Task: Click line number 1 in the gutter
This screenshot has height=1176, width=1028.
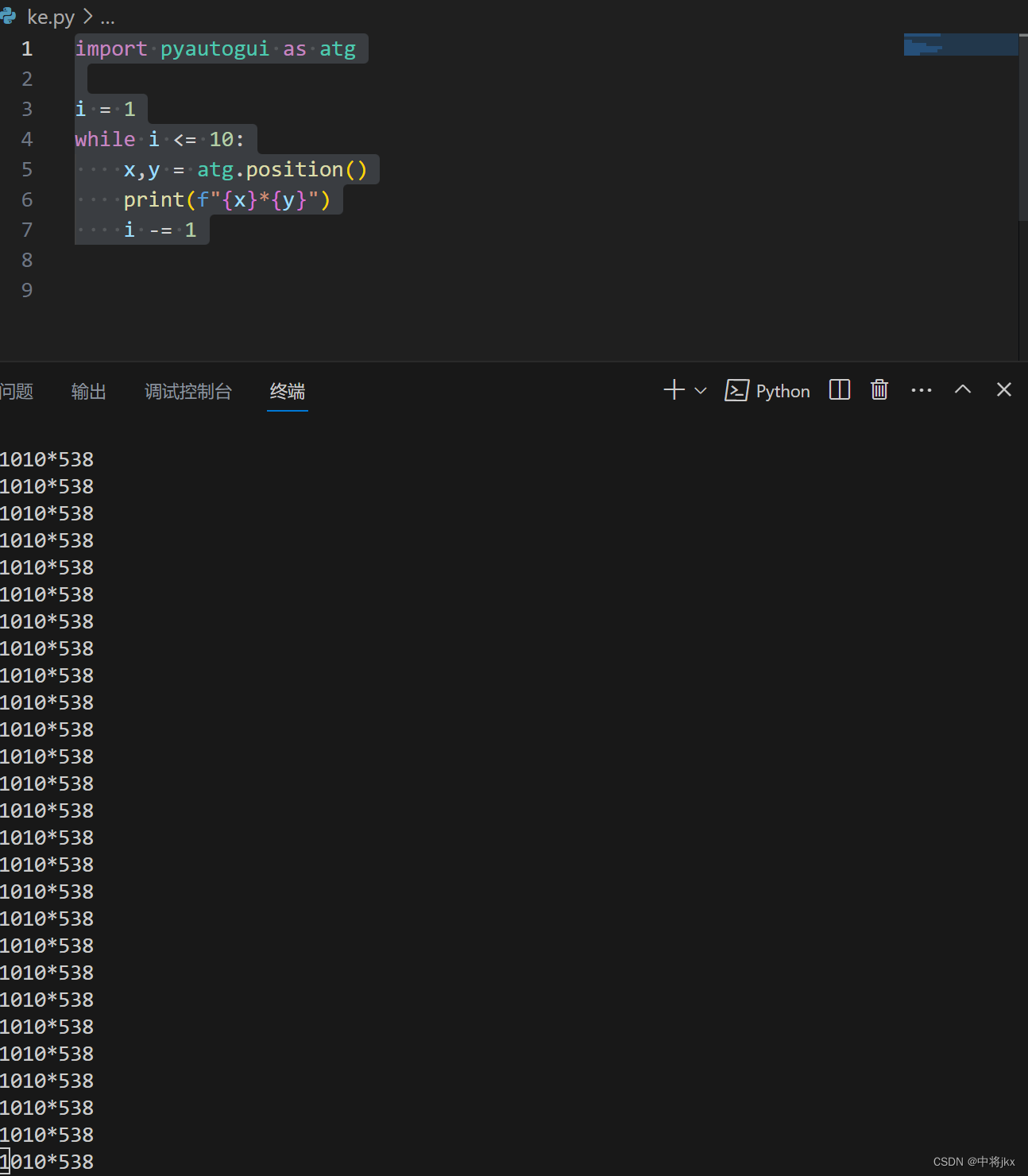Action: tap(27, 48)
